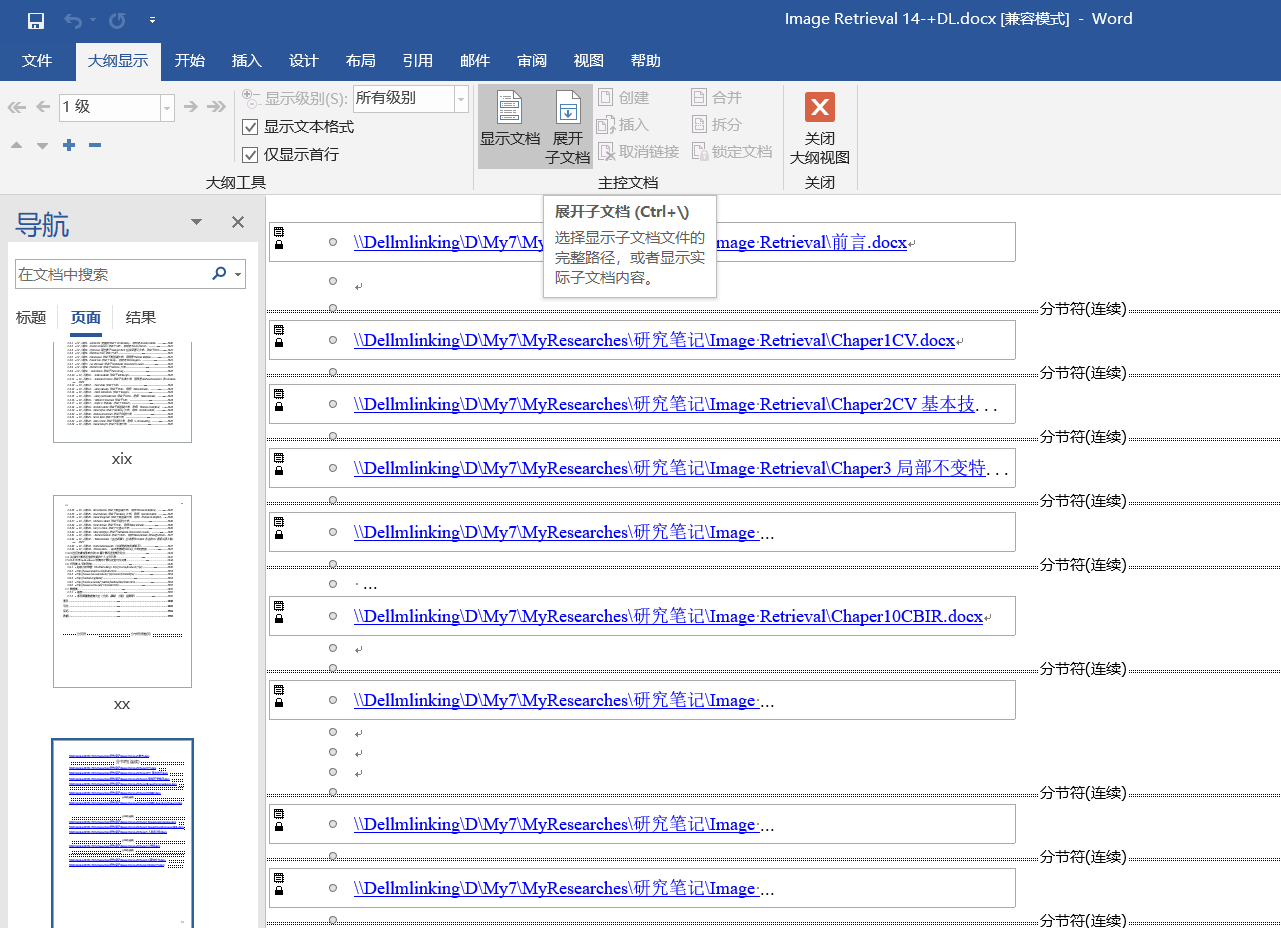
Task: Switch to the 开始 ribbon tab
Action: click(190, 61)
